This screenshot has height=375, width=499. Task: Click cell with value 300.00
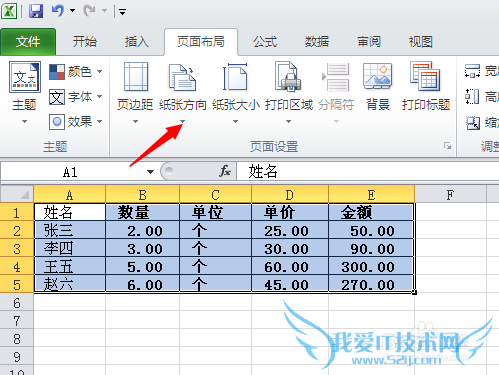tap(371, 266)
